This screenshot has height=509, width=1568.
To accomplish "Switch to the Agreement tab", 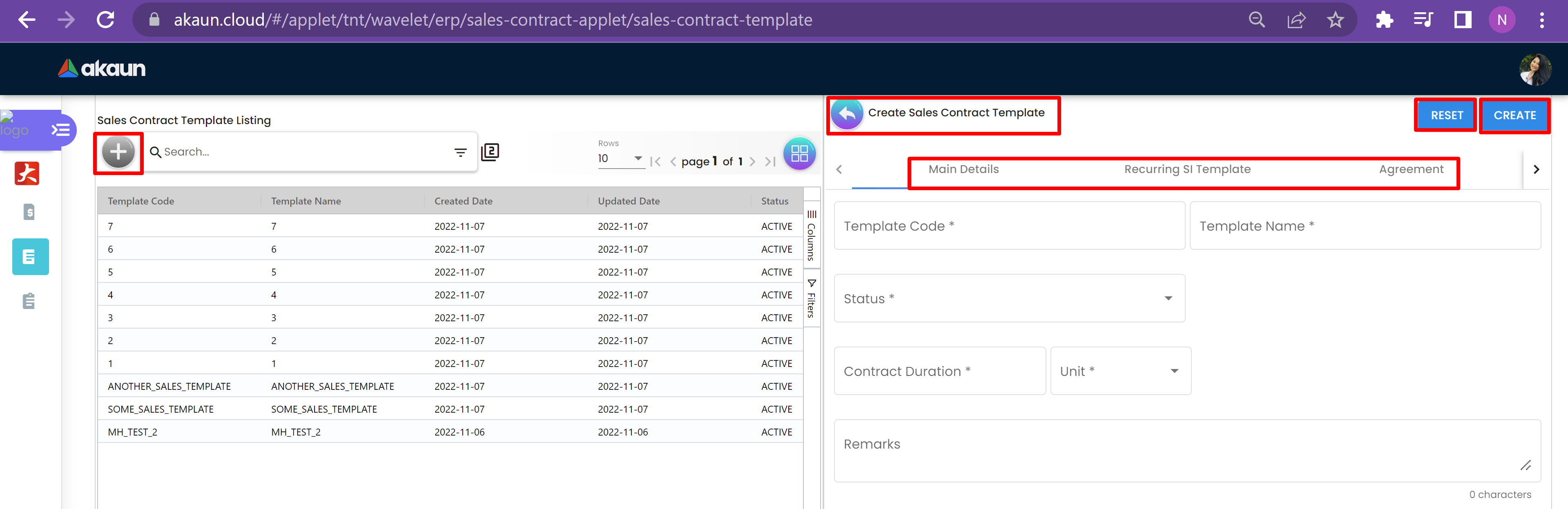I will (x=1410, y=170).
